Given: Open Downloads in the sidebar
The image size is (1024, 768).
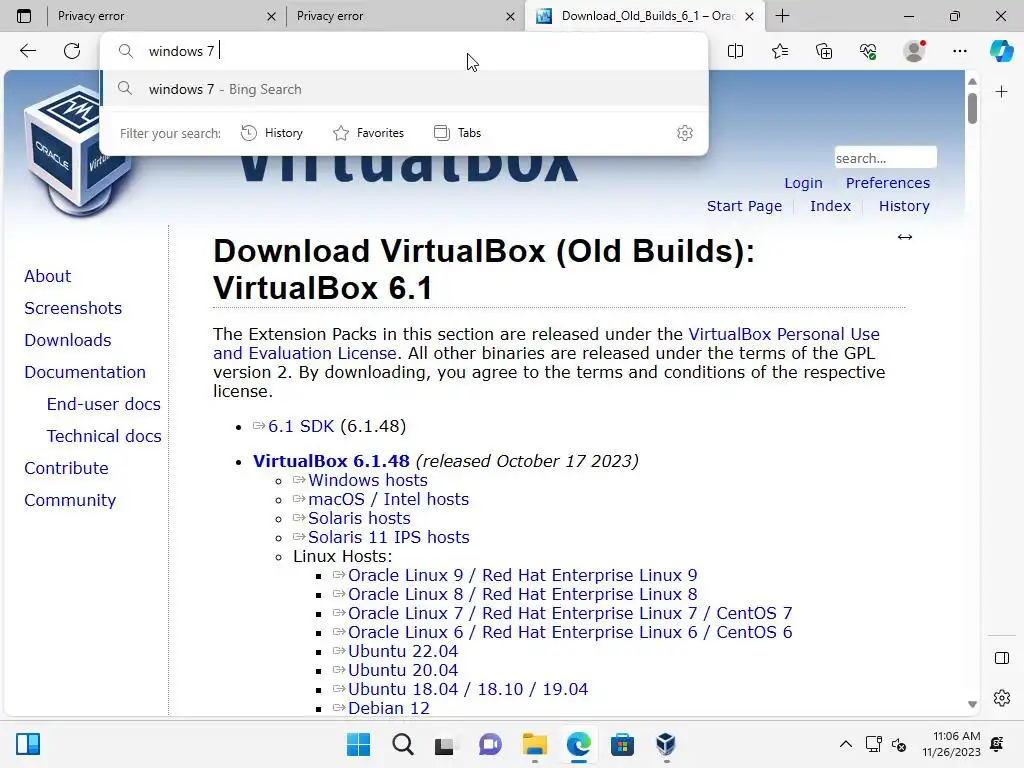Looking at the screenshot, I should (67, 340).
